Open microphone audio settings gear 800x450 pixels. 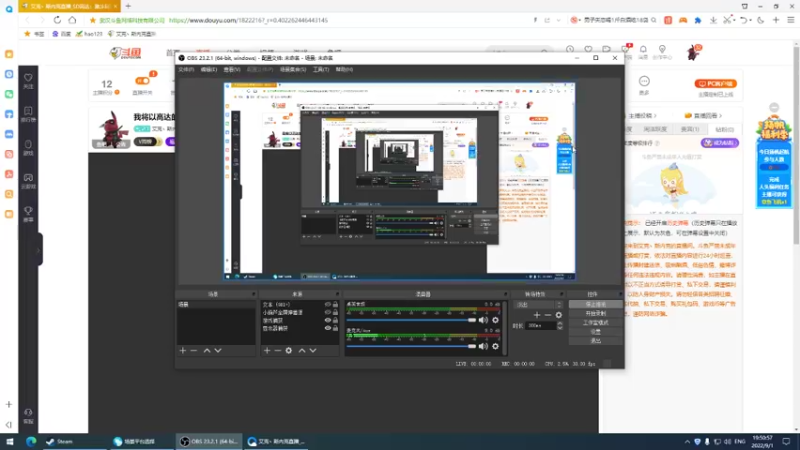[x=495, y=346]
